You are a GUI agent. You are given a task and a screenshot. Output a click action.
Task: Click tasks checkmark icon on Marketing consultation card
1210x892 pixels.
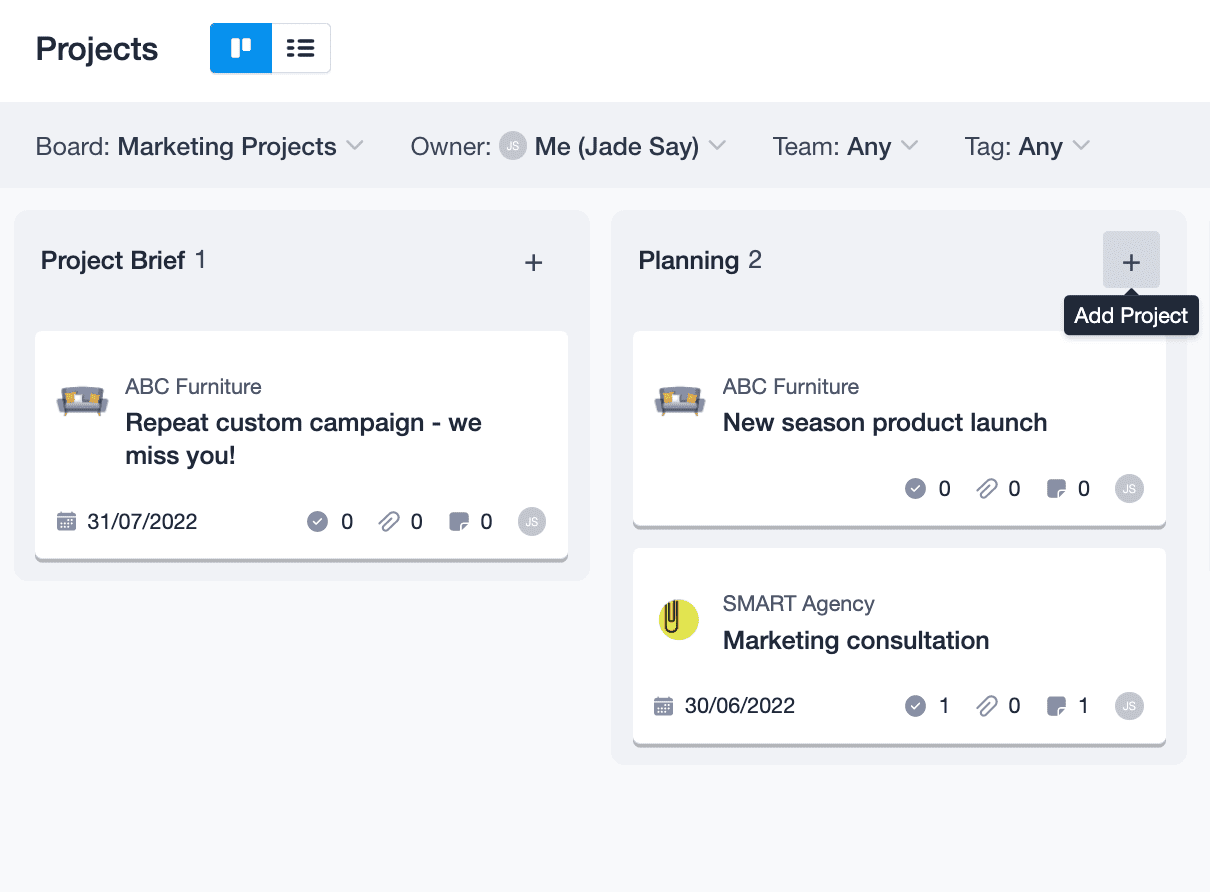(915, 706)
